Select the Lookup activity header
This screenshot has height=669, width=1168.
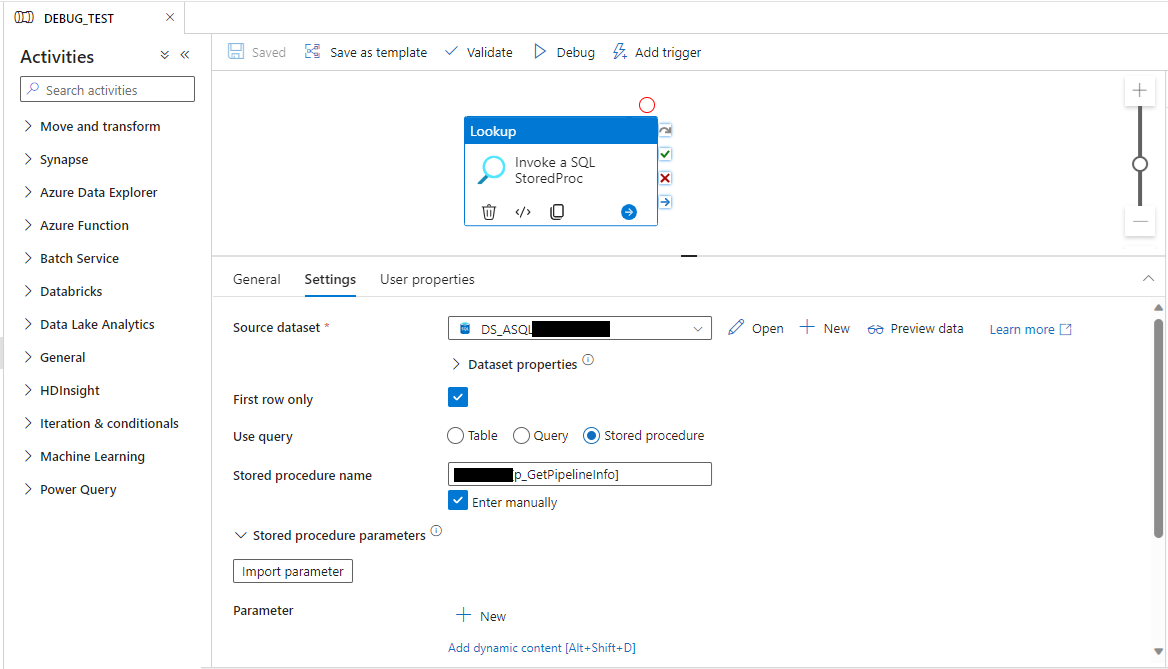pos(560,131)
